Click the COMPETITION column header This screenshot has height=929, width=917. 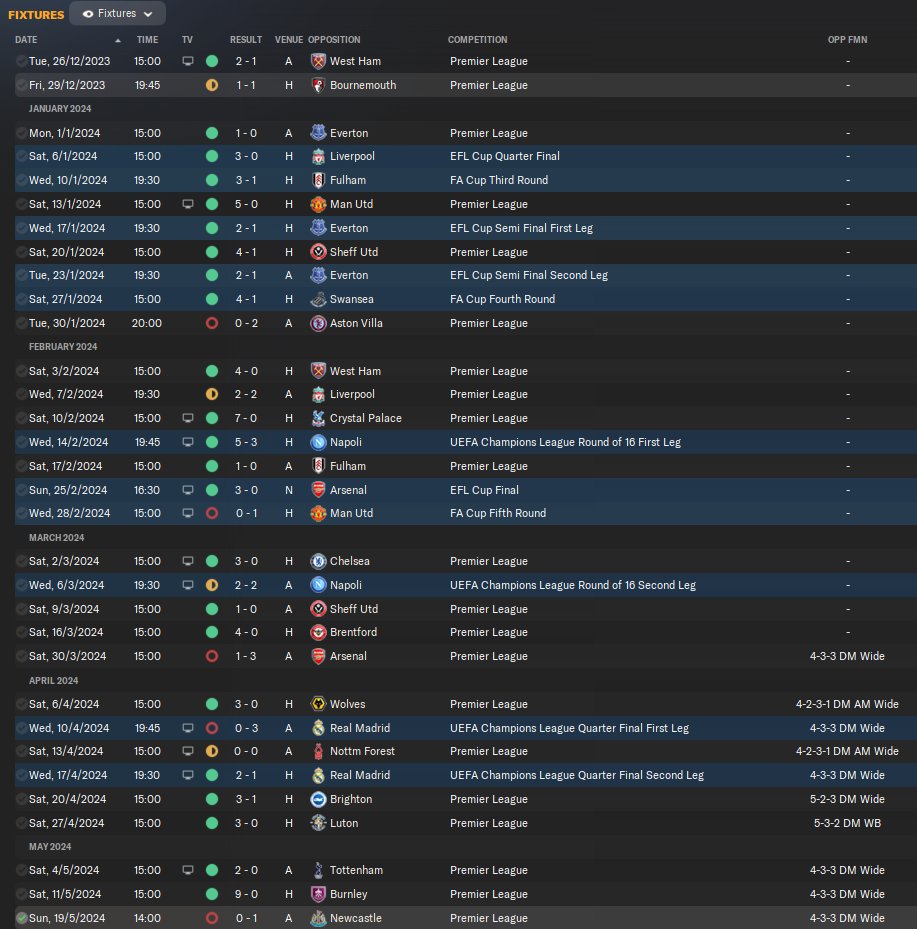coord(477,40)
